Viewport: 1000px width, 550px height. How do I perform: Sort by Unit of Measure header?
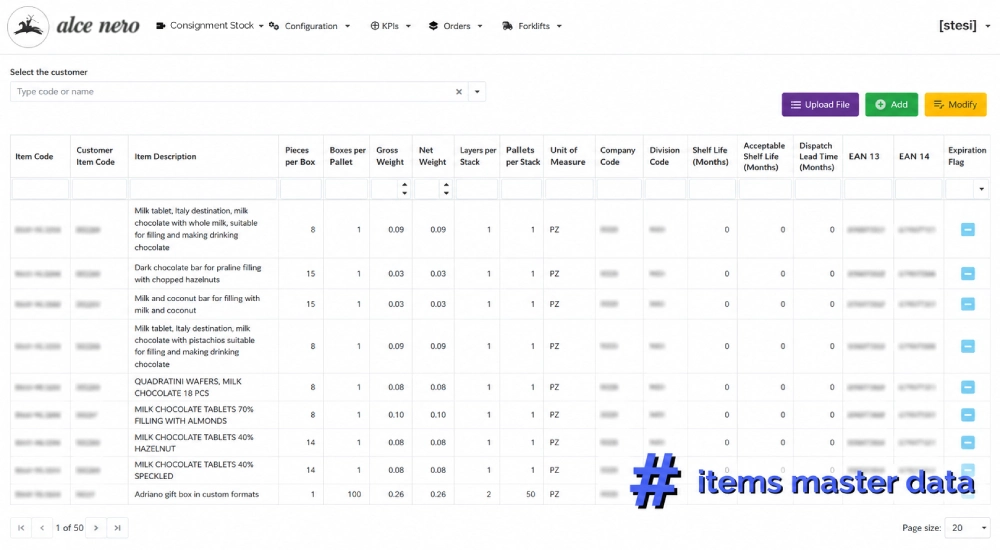[x=568, y=156]
